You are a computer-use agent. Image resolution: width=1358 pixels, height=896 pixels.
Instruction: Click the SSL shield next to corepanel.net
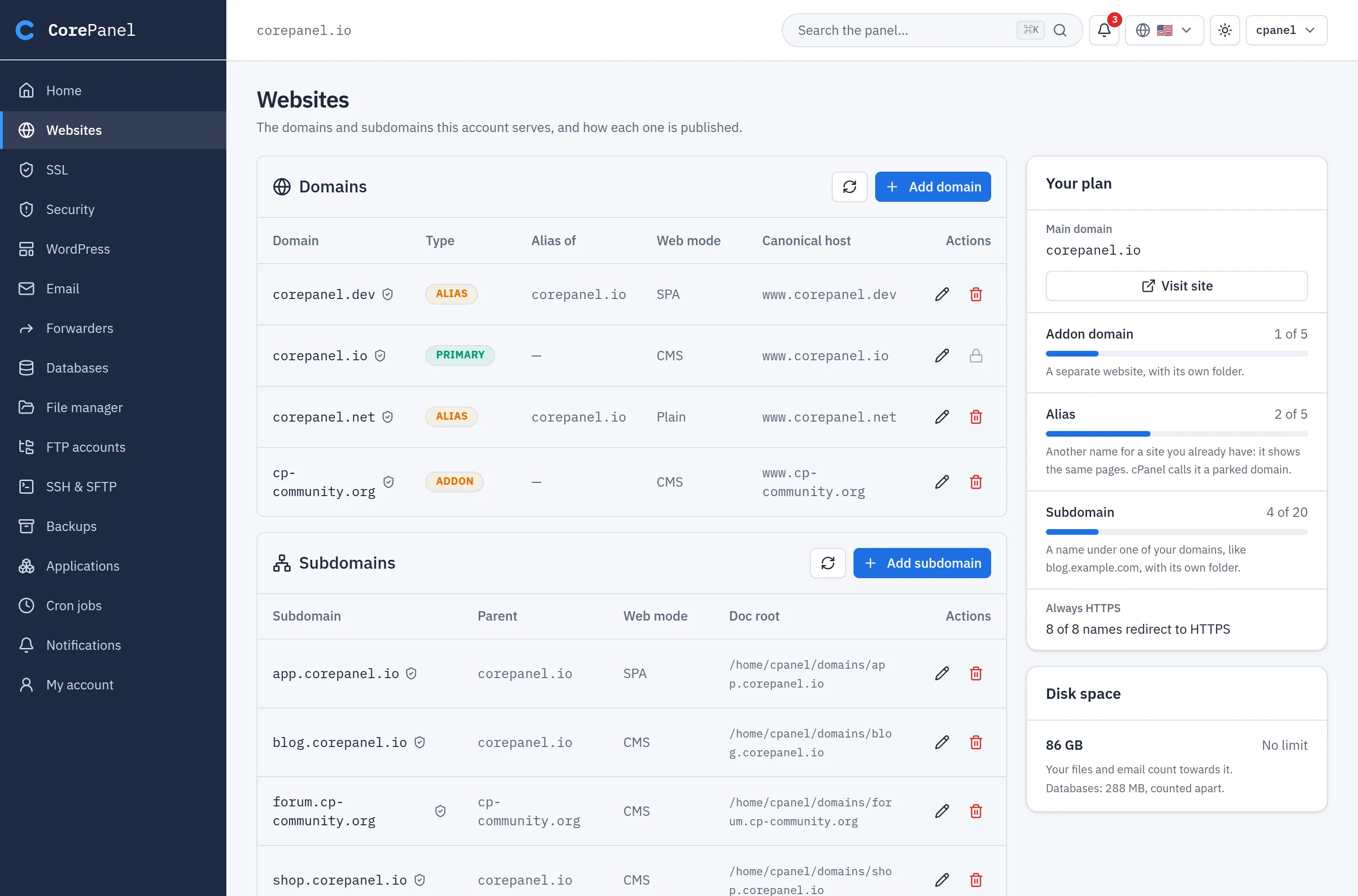tap(387, 416)
